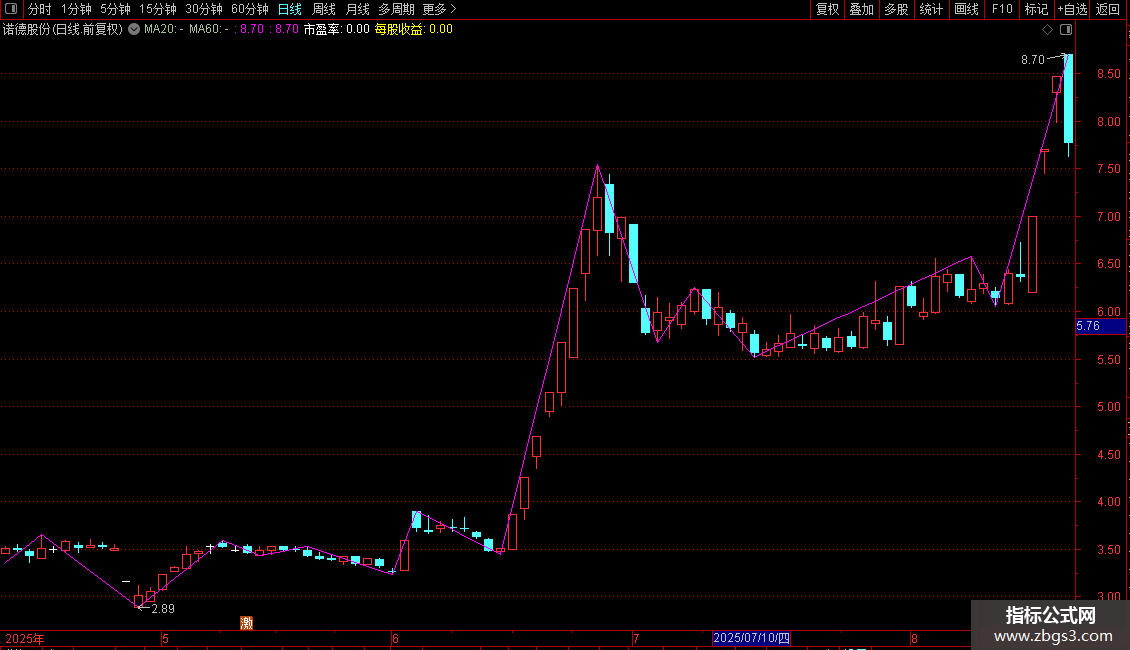Switch to 周线 weekly chart
1130x650 pixels.
pyautogui.click(x=324, y=9)
